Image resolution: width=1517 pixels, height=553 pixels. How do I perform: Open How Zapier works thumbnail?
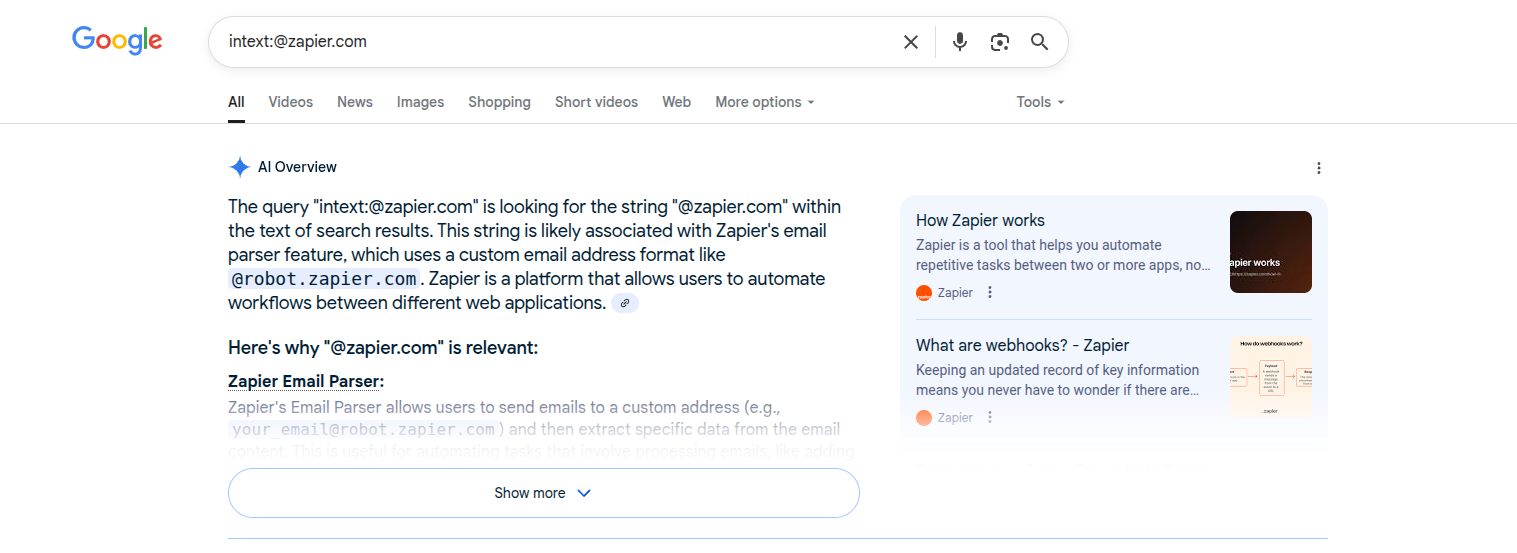(1271, 252)
